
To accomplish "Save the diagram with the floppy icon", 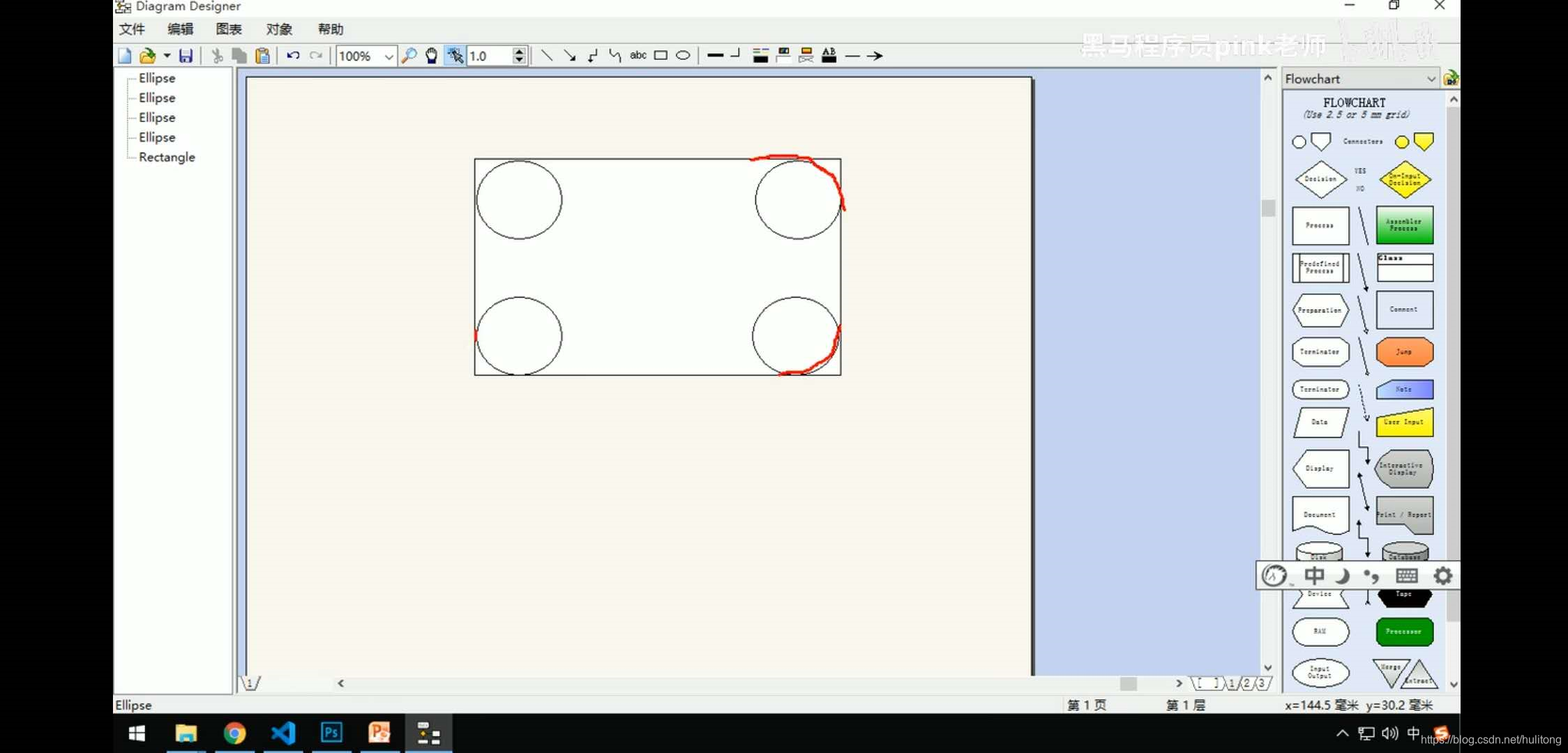I will pos(186,56).
